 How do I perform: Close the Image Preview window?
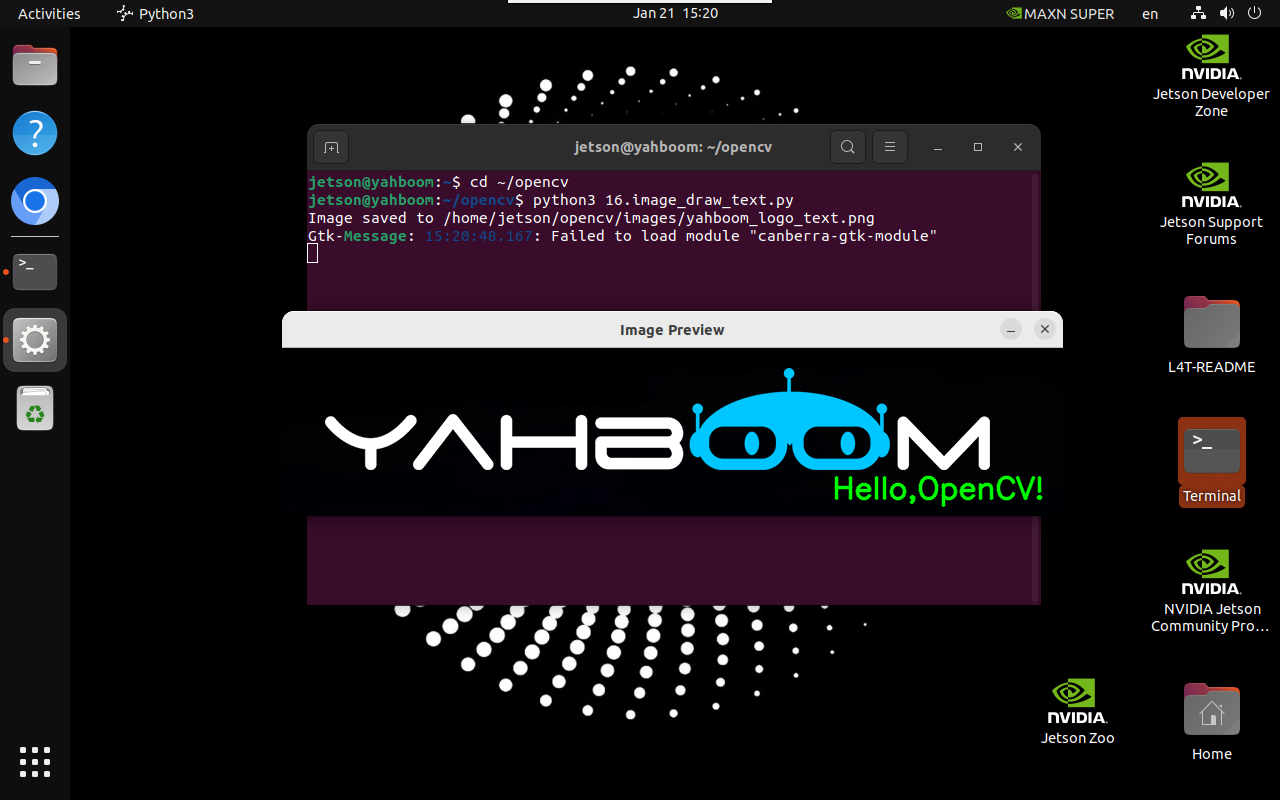[x=1044, y=329]
